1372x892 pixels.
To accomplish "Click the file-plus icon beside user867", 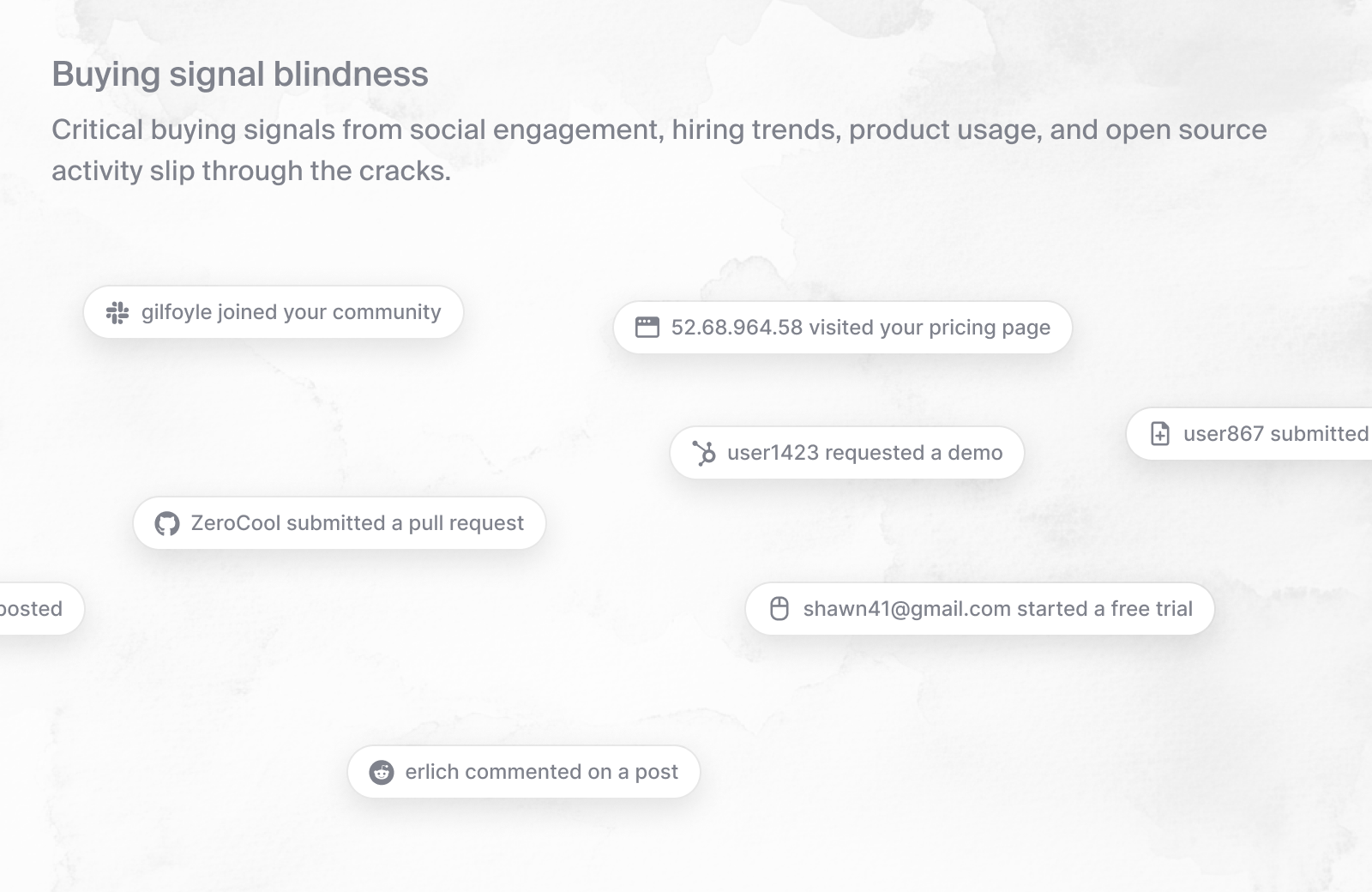I will (x=1160, y=434).
